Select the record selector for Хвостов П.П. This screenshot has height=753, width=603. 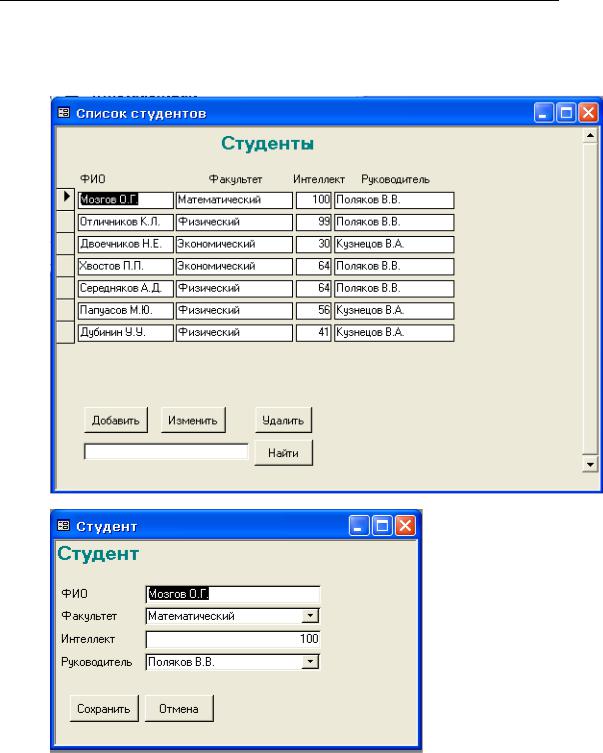pyautogui.click(x=66, y=266)
